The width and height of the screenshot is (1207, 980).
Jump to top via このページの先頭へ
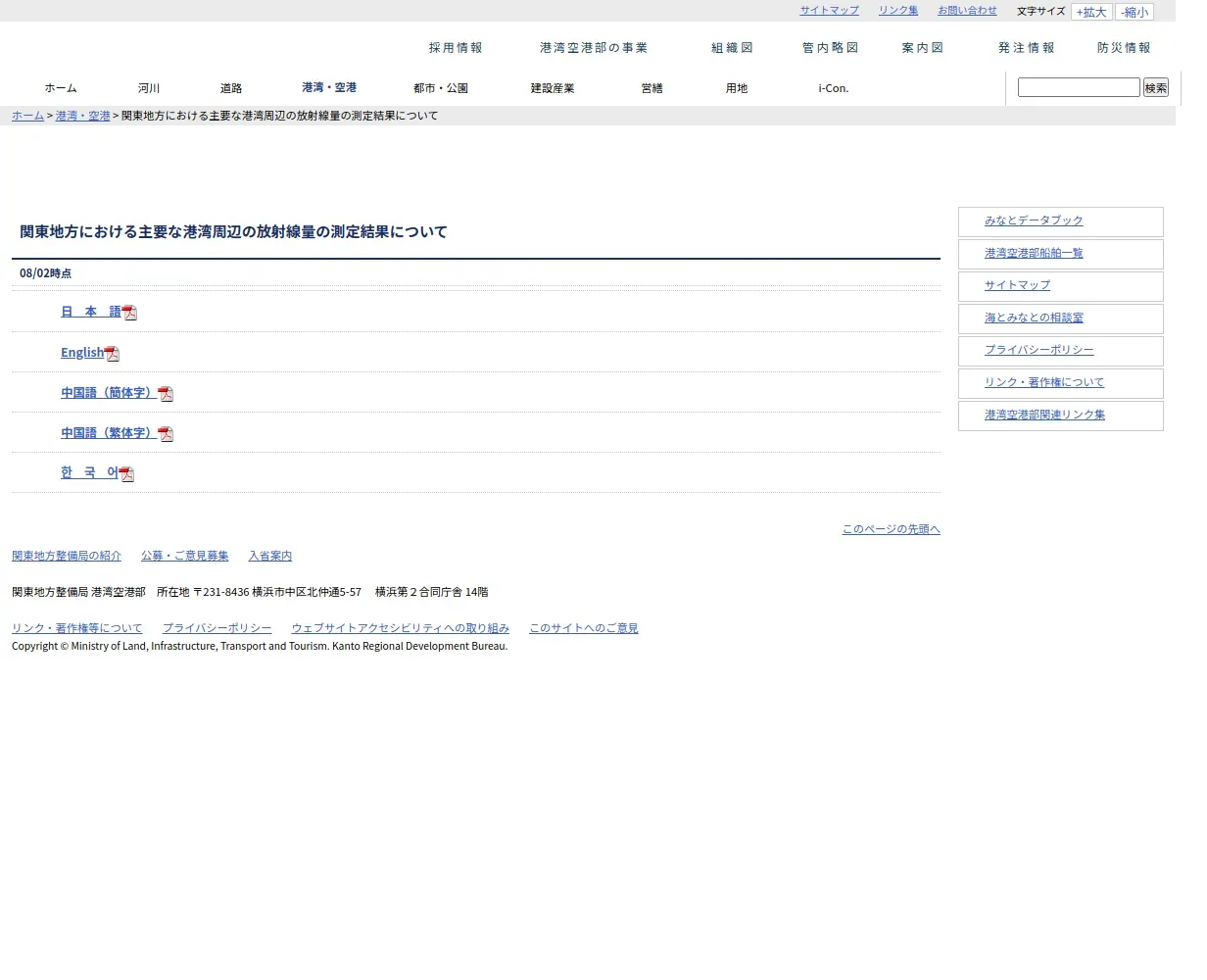point(891,529)
